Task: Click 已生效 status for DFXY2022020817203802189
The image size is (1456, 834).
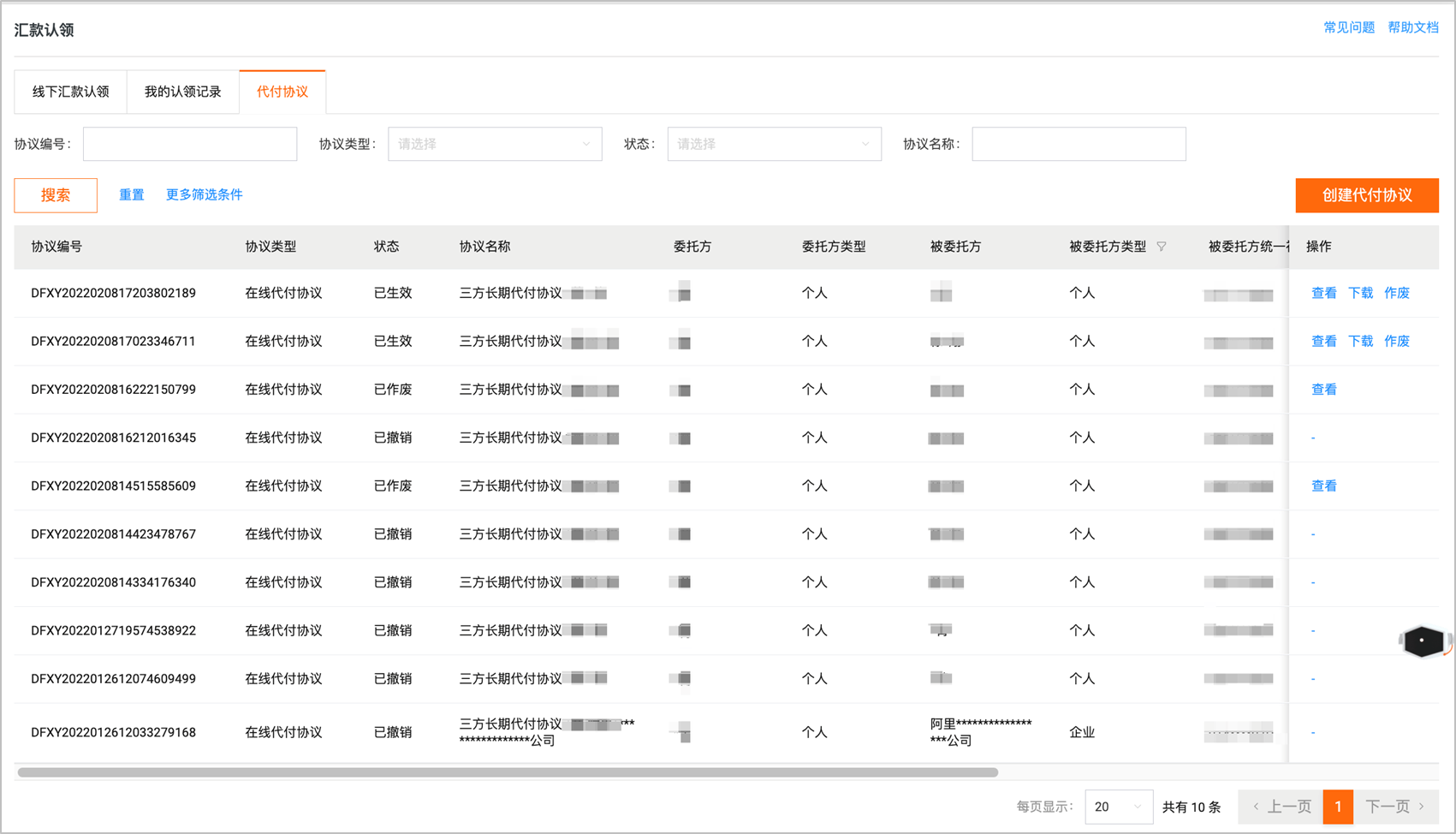Action: (393, 293)
